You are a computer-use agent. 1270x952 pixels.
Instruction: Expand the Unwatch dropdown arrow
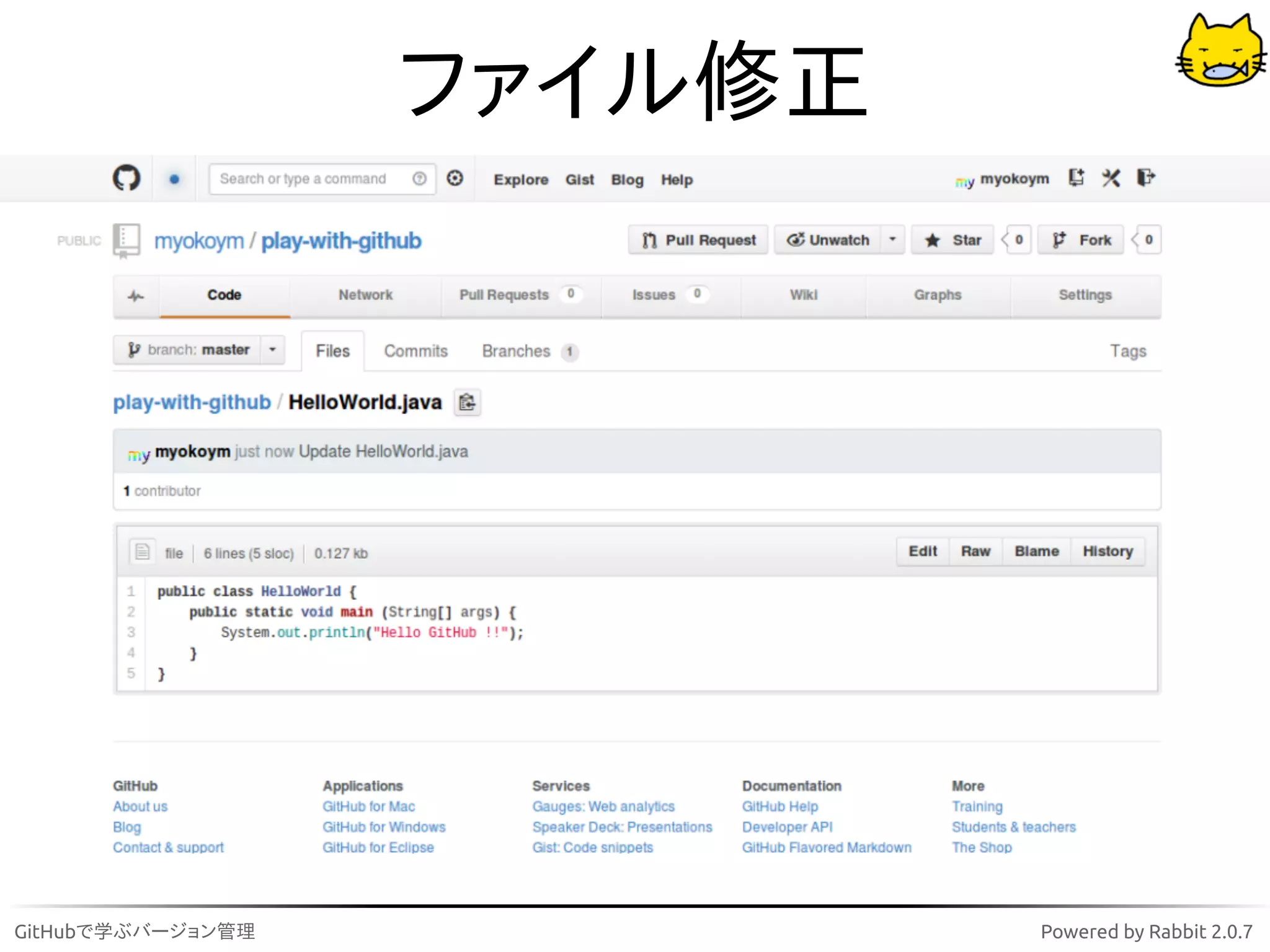point(892,240)
